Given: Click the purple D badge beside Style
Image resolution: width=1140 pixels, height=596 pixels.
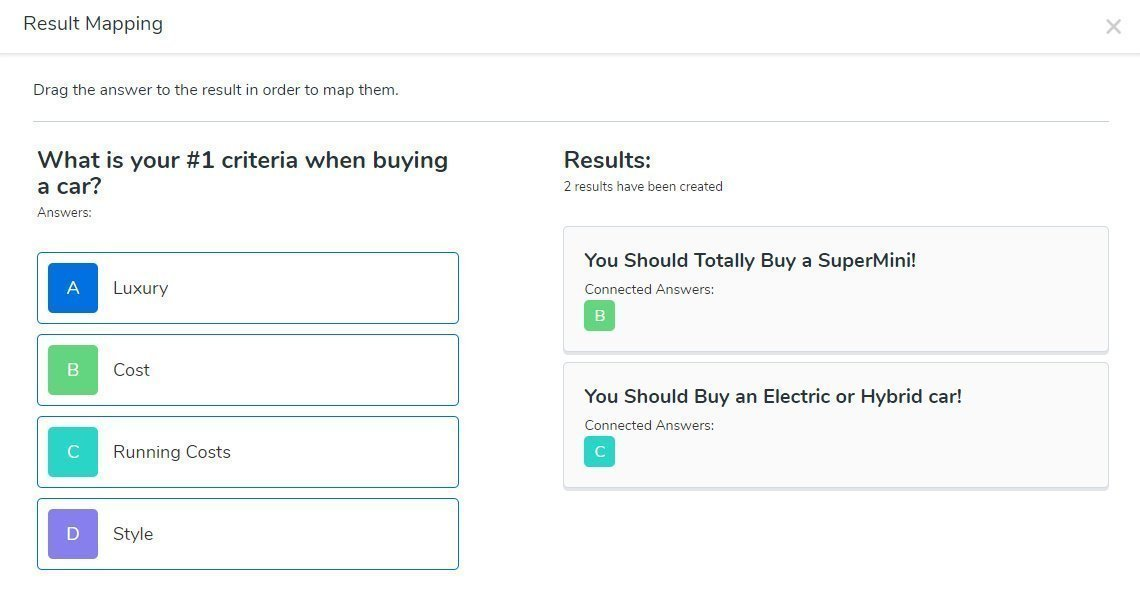Looking at the screenshot, I should coord(73,534).
